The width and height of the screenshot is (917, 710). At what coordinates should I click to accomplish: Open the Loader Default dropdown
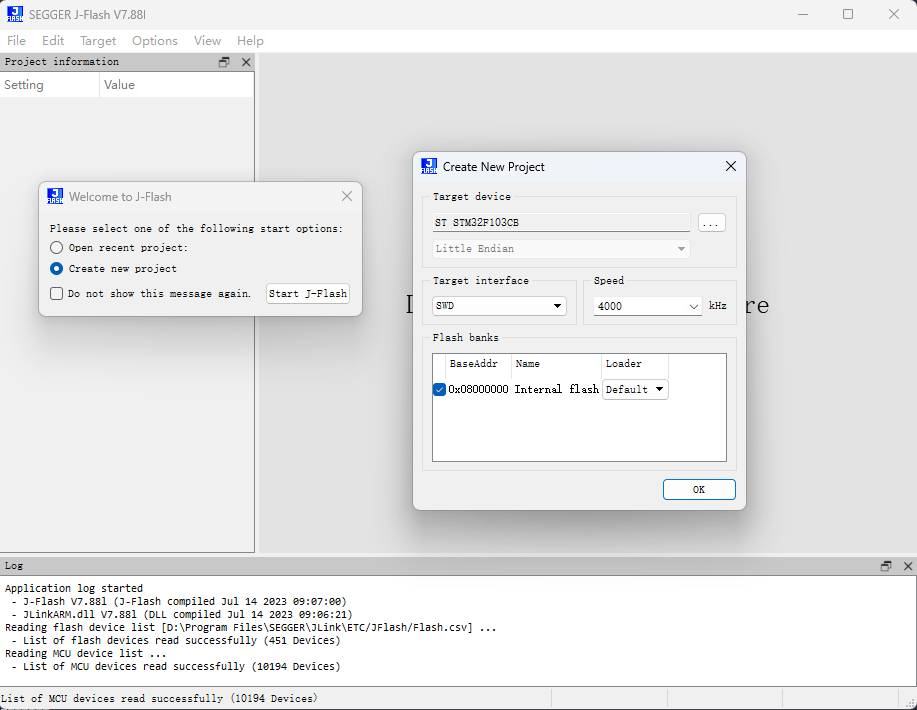[x=635, y=390]
